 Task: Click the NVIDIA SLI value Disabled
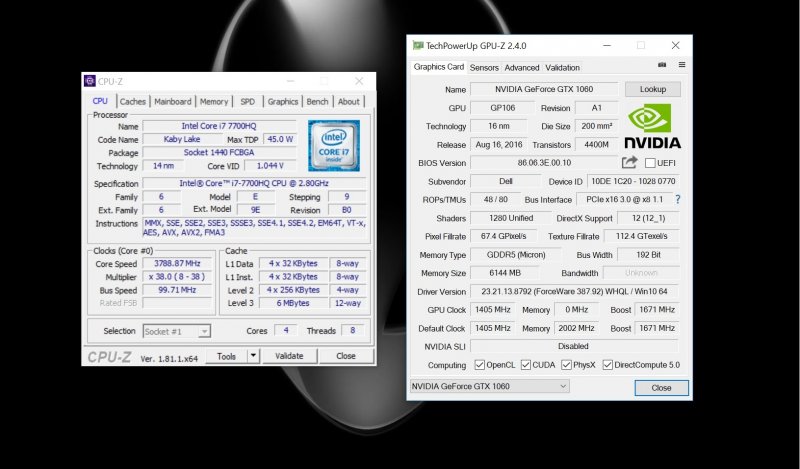pyautogui.click(x=574, y=346)
